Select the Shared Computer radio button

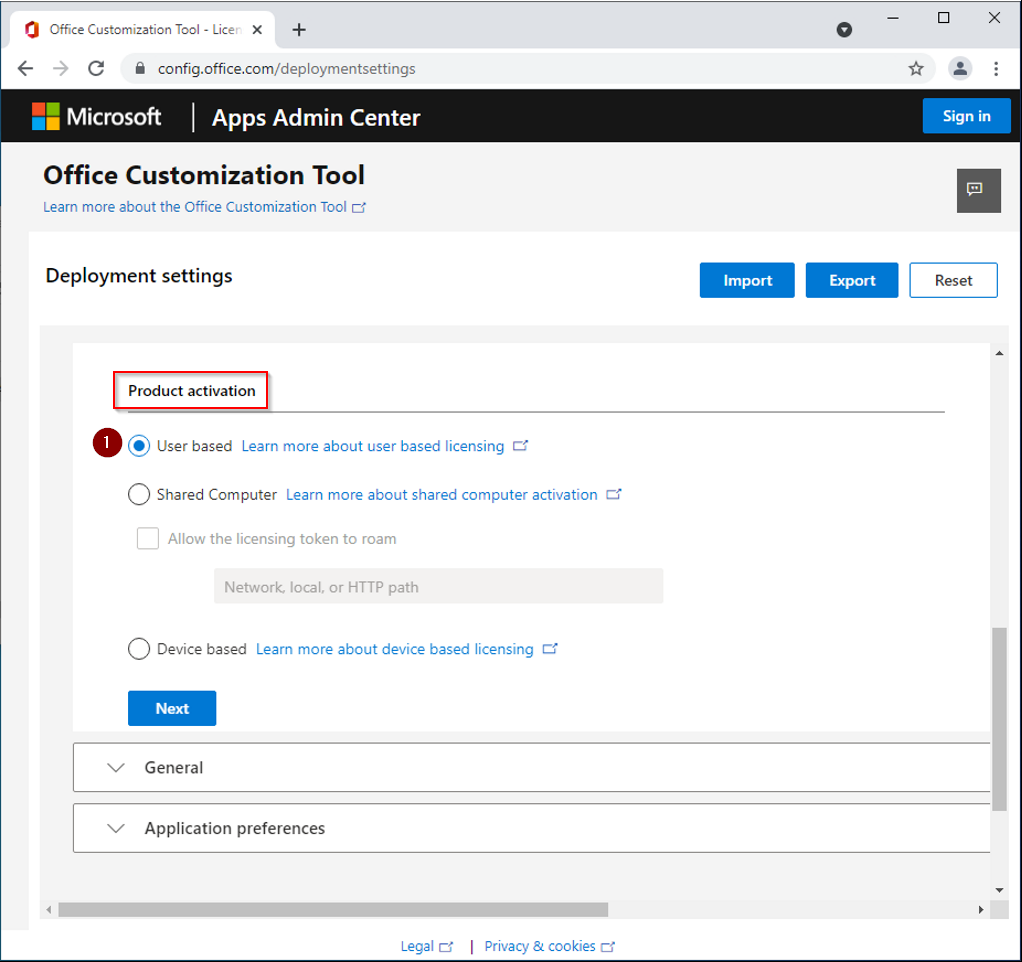[x=139, y=495]
